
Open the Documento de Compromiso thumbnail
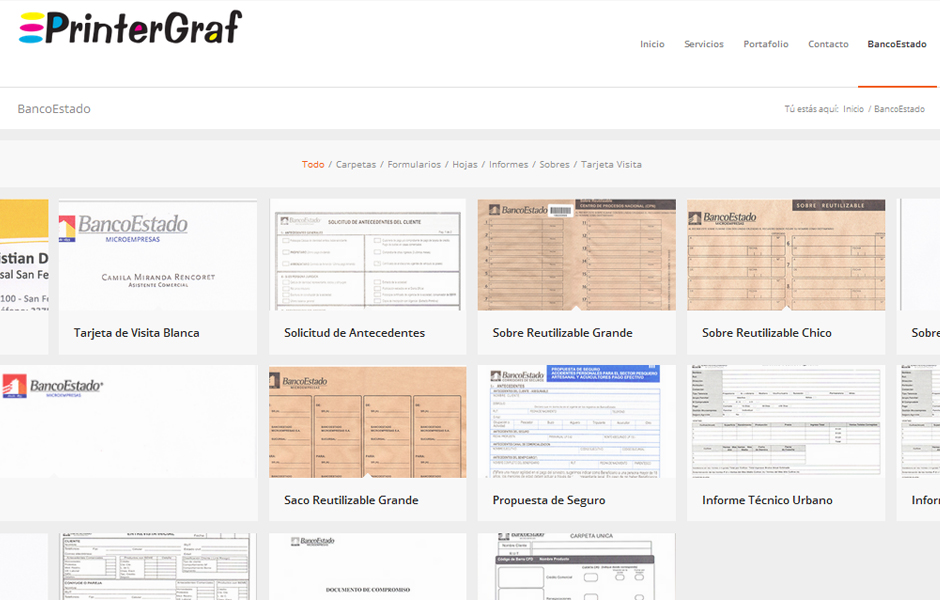(367, 566)
